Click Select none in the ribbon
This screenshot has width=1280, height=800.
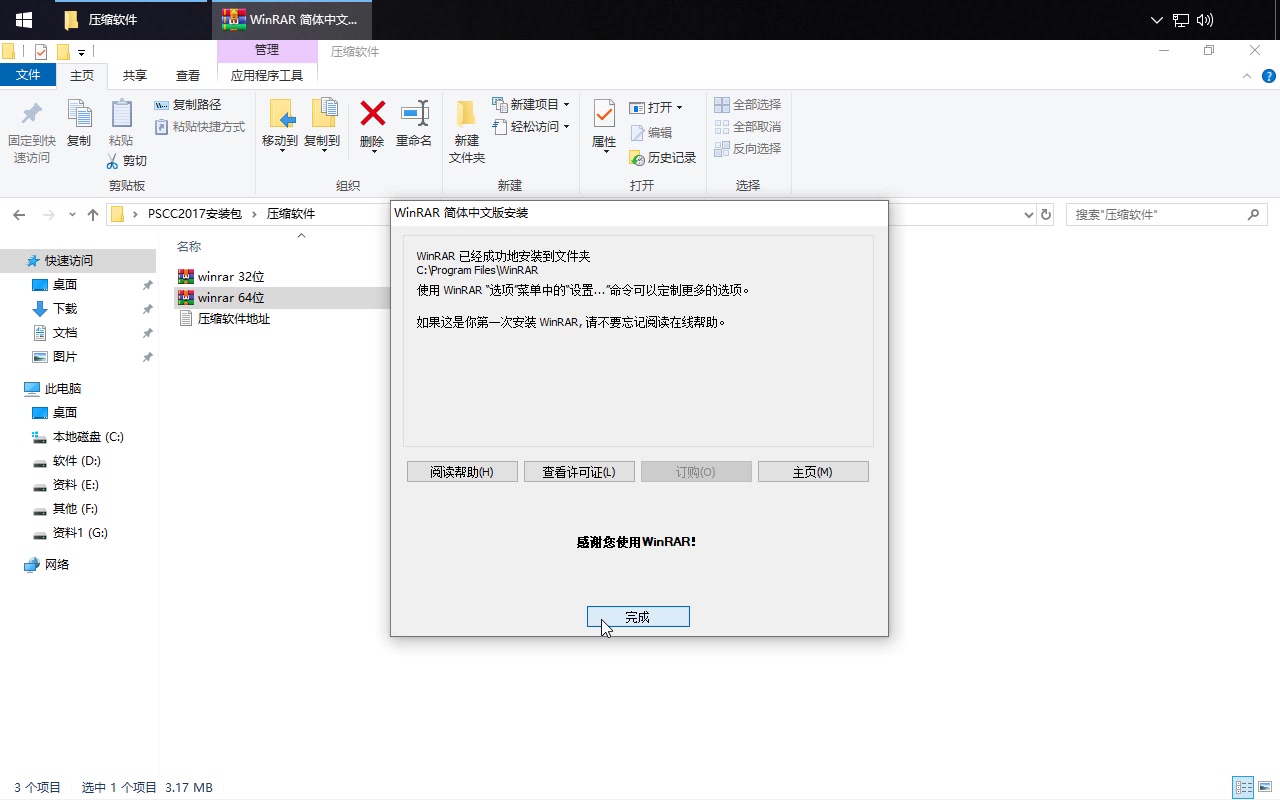click(x=748, y=126)
